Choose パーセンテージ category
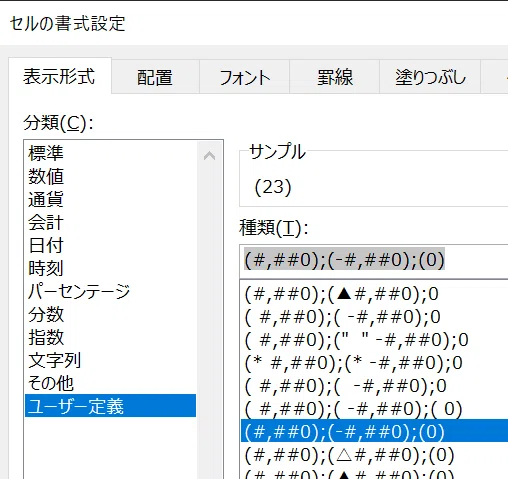Viewport: 508px width, 479px height. [x=110, y=291]
